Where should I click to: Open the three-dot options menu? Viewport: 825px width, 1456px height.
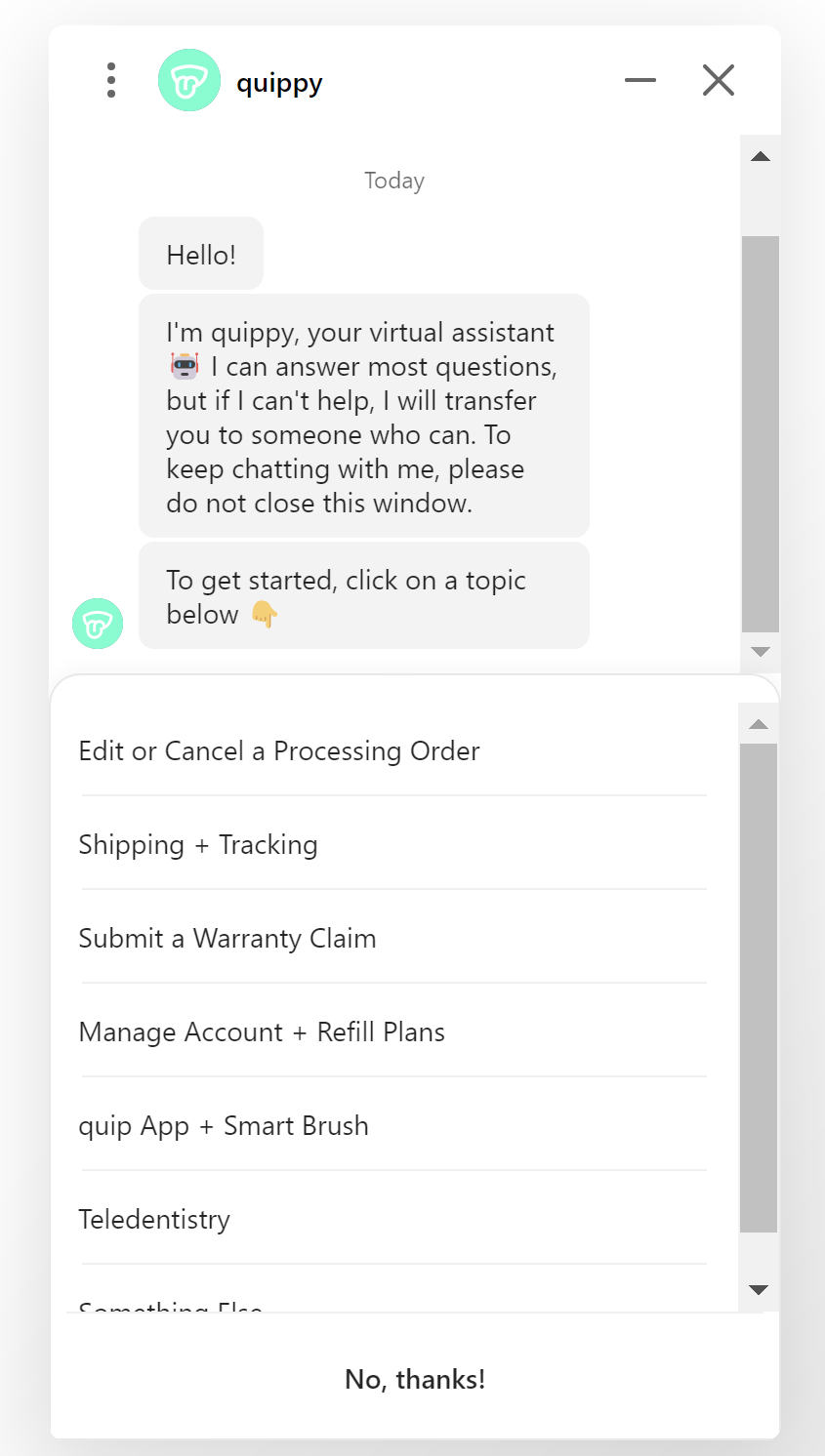click(x=110, y=80)
